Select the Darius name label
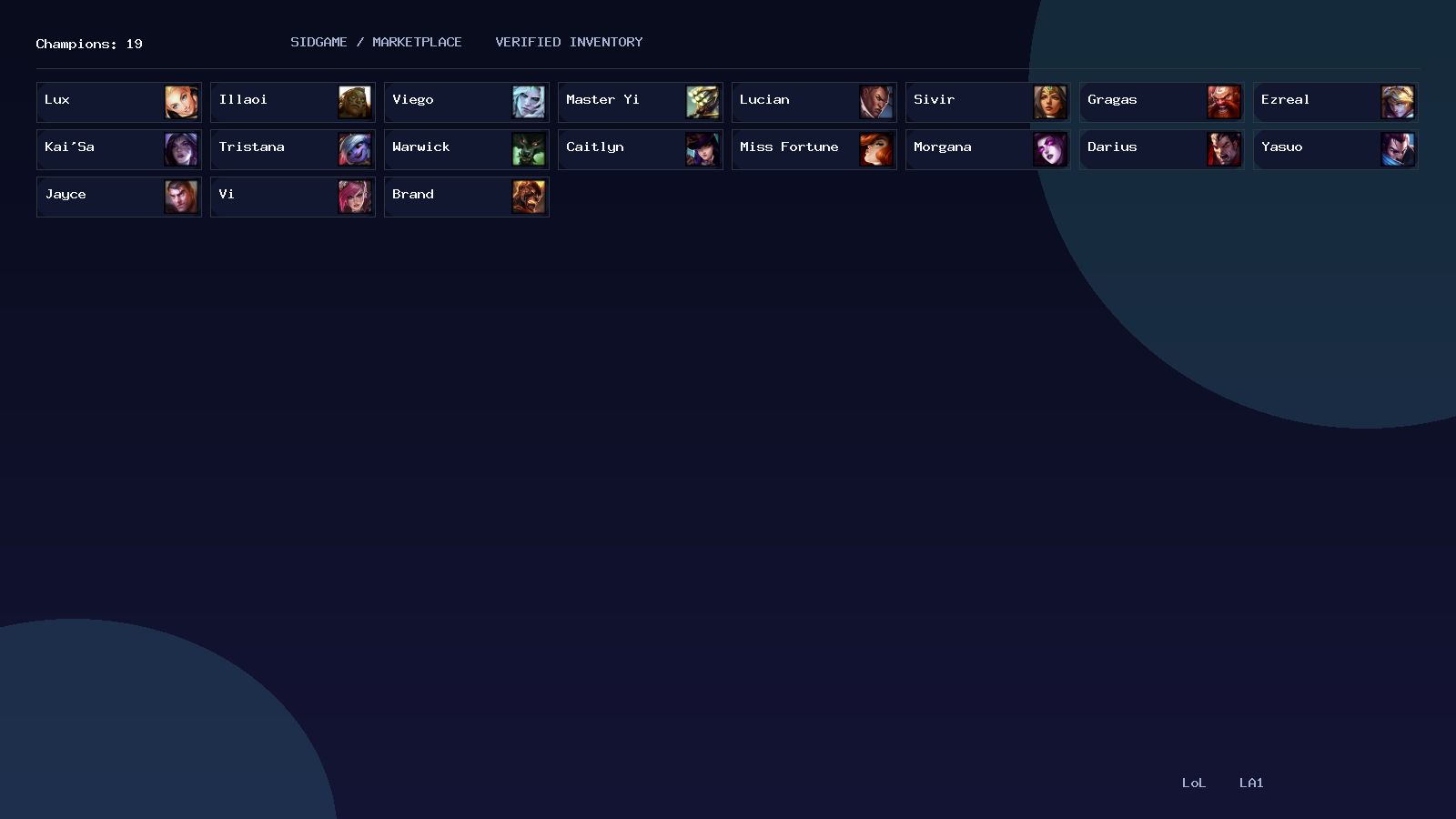The height and width of the screenshot is (819, 1456). point(1112,147)
